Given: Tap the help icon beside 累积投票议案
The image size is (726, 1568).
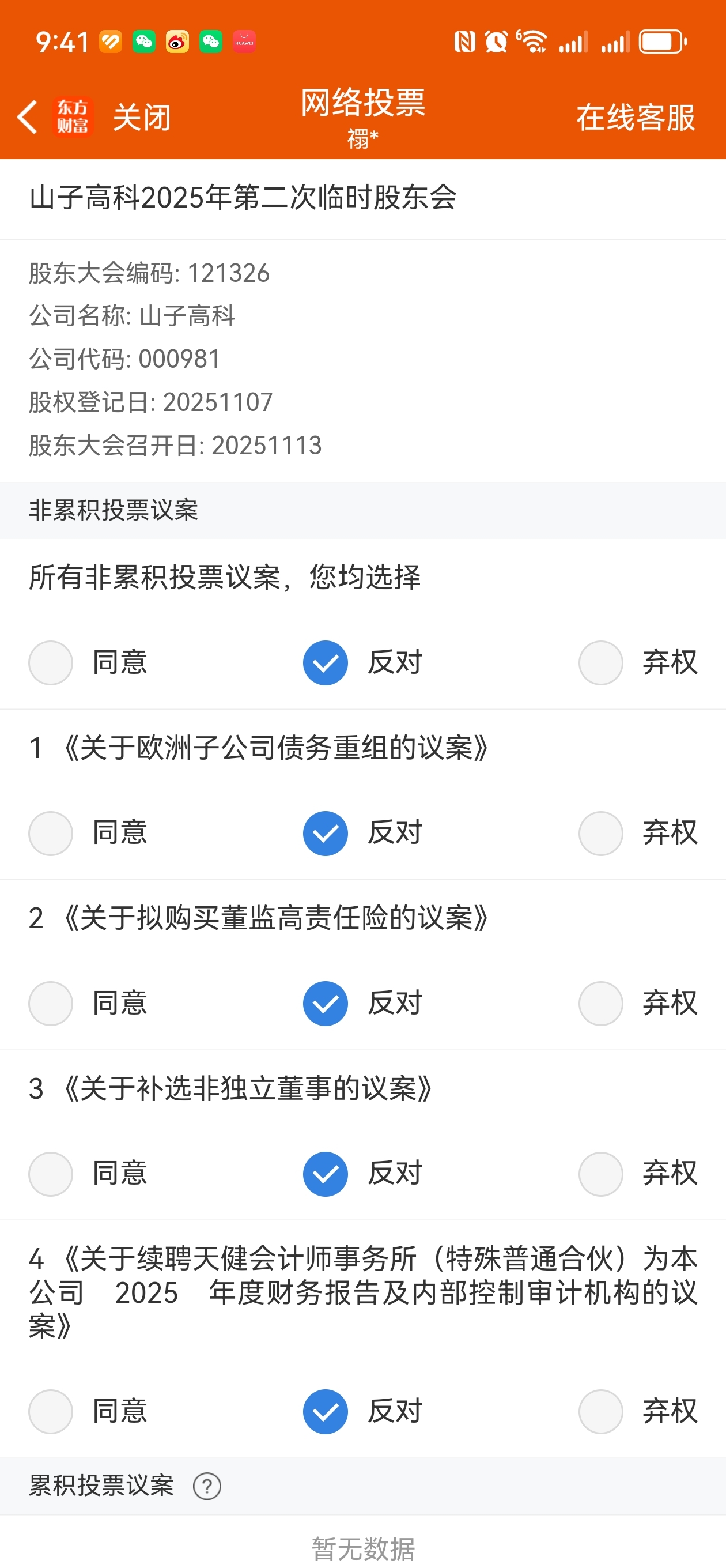Looking at the screenshot, I should 207,1486.
